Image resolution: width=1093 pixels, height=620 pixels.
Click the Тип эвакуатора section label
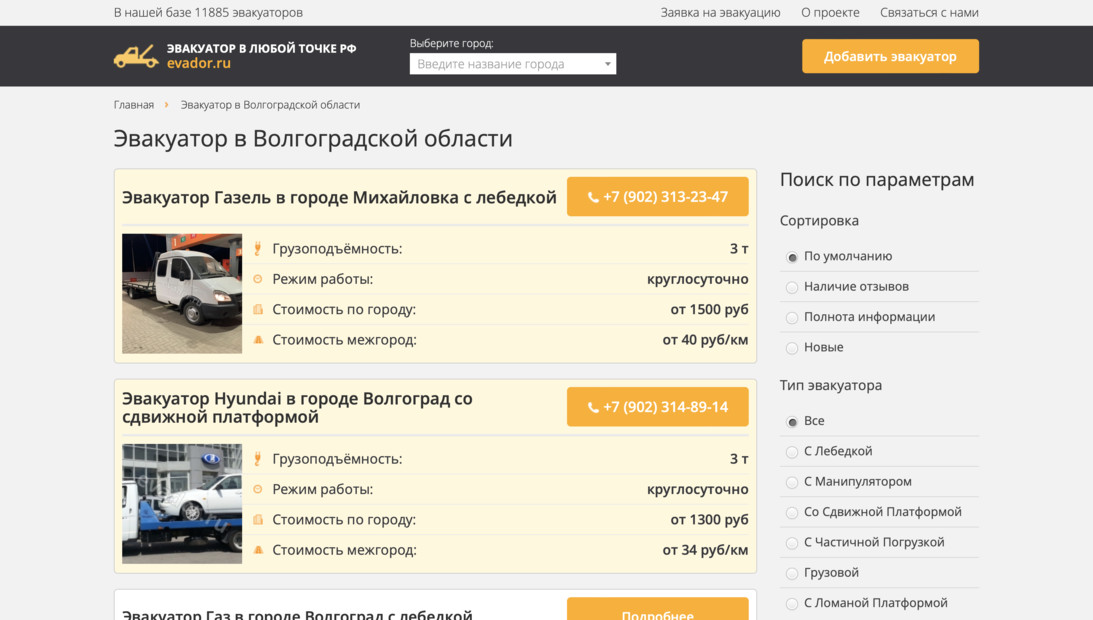pos(831,385)
